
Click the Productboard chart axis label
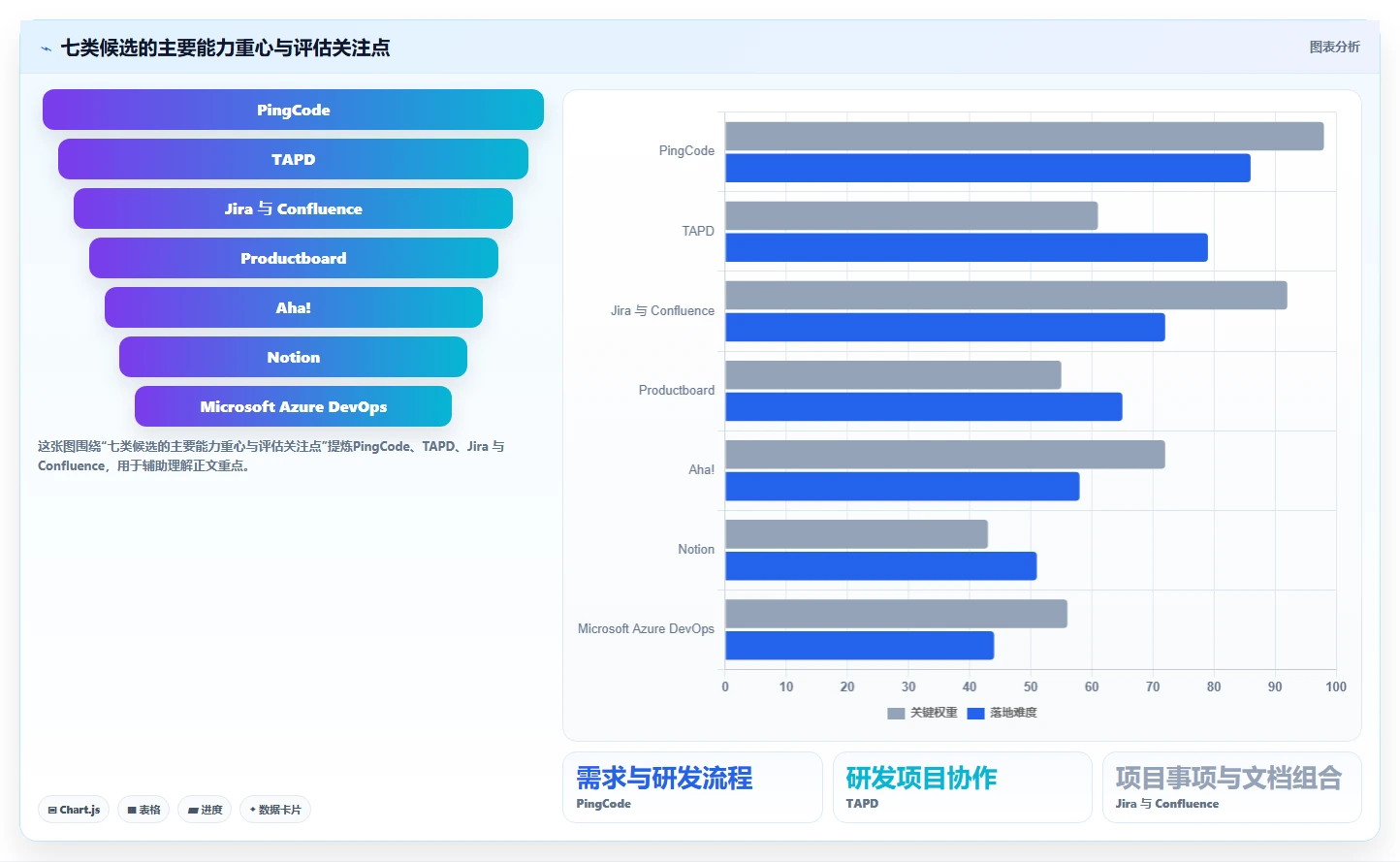click(x=677, y=390)
